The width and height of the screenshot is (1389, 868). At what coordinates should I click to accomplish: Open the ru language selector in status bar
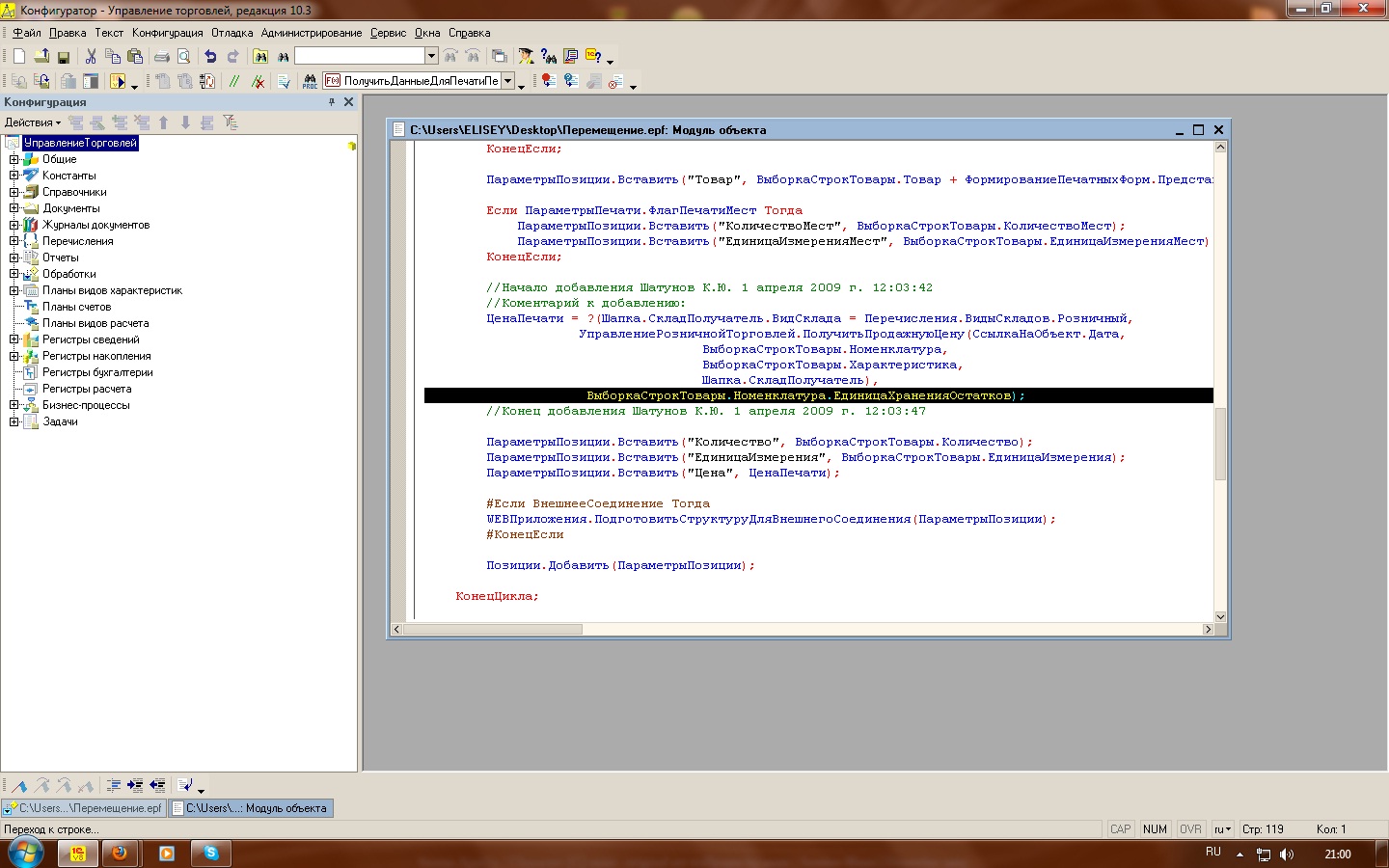point(1222,829)
